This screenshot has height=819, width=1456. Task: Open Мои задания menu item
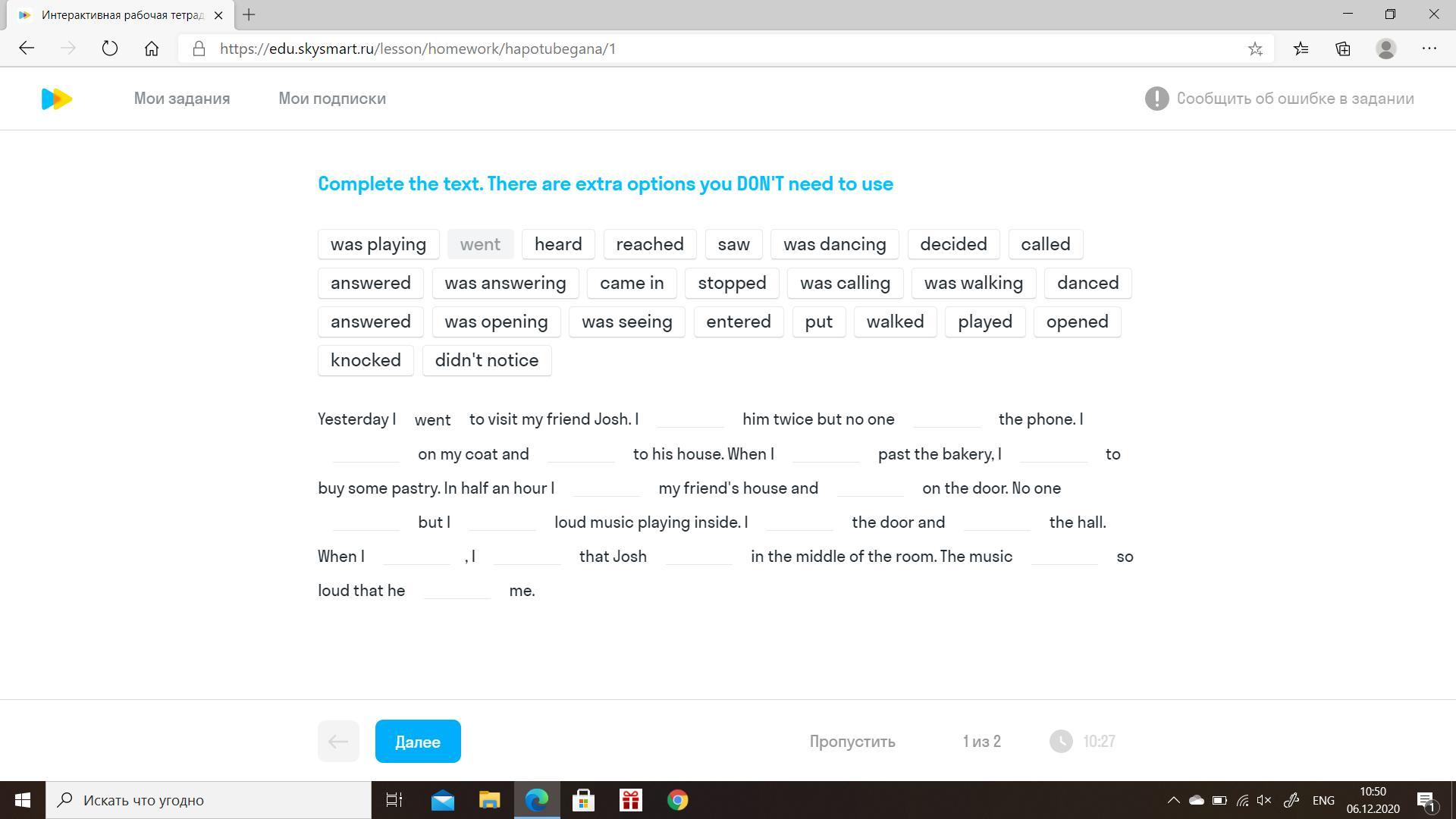[x=182, y=99]
